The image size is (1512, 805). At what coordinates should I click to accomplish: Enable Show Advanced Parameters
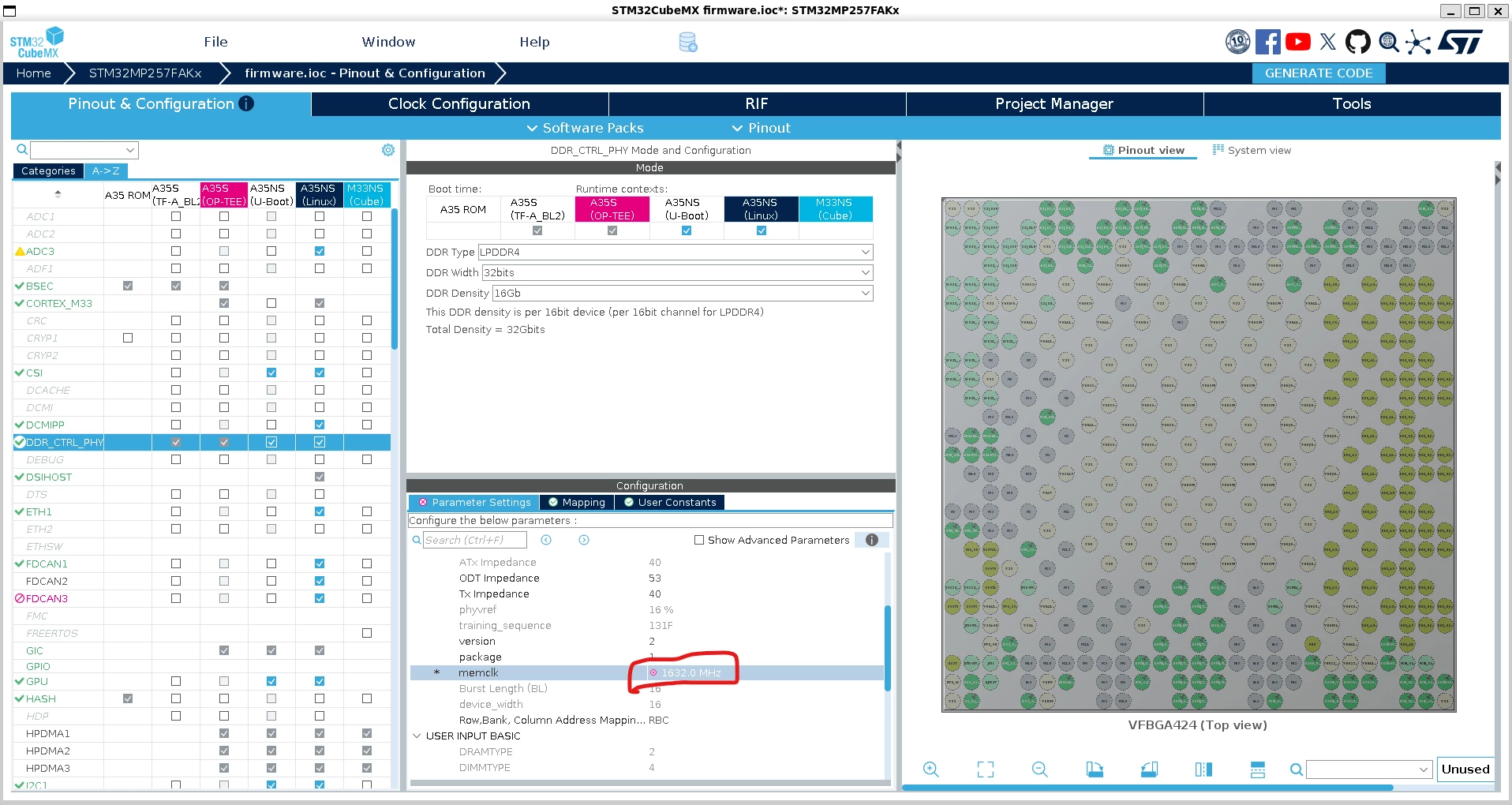[699, 540]
